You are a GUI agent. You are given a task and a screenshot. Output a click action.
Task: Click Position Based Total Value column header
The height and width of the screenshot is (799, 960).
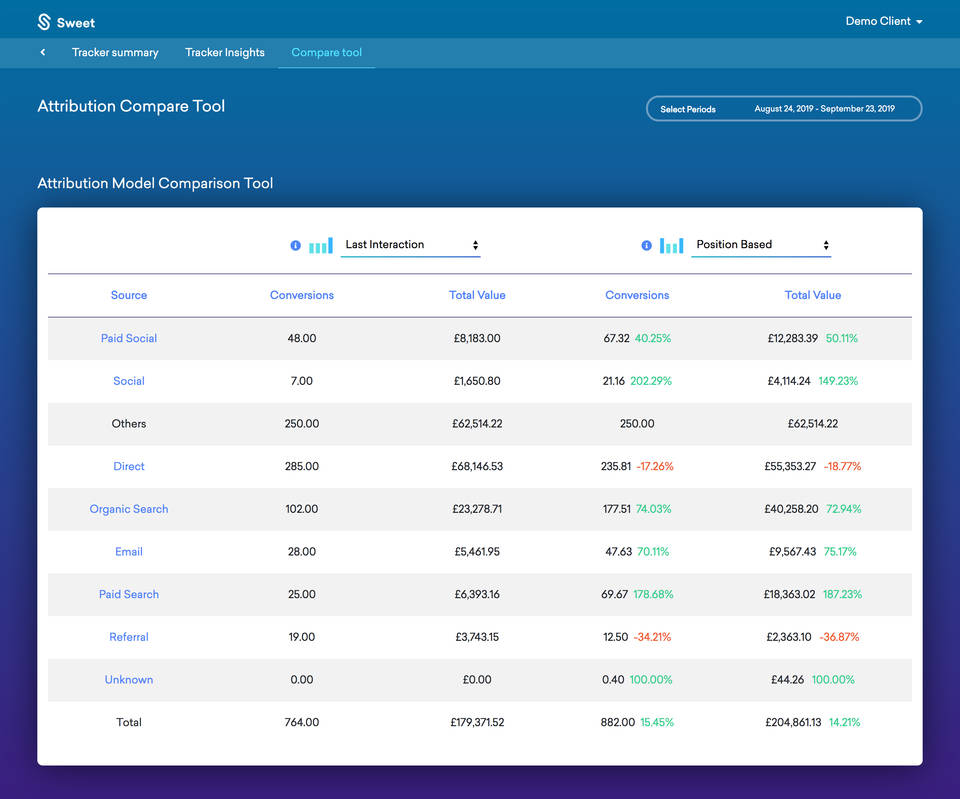pos(813,295)
